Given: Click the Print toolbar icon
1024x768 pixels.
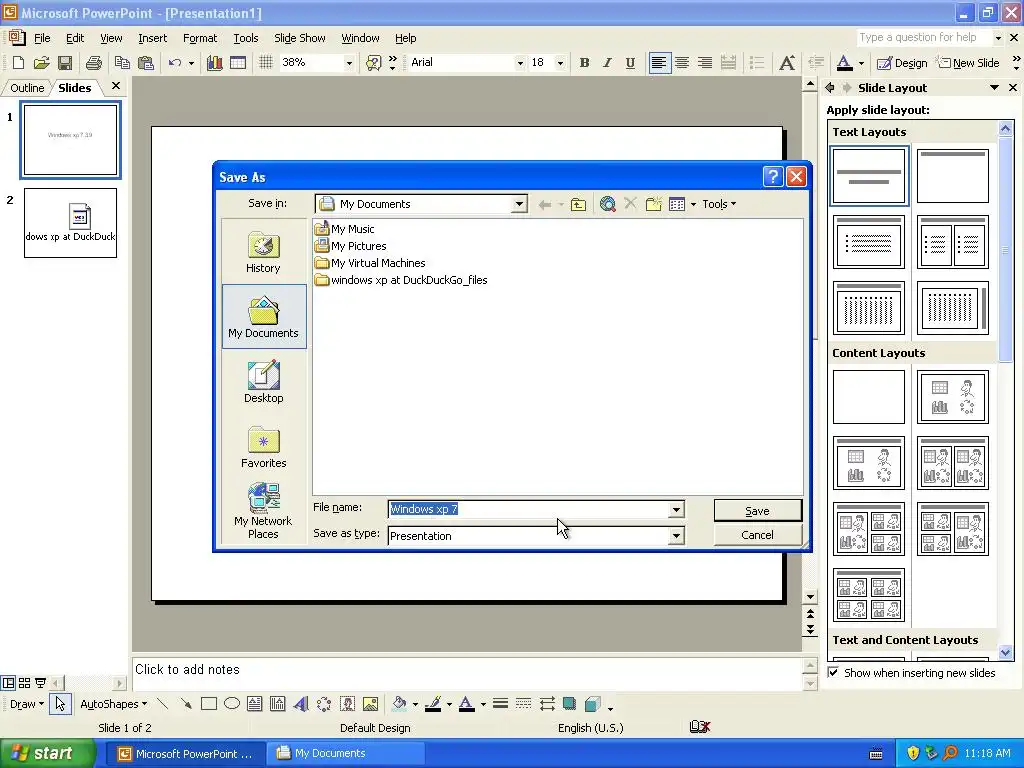Looking at the screenshot, I should (94, 63).
